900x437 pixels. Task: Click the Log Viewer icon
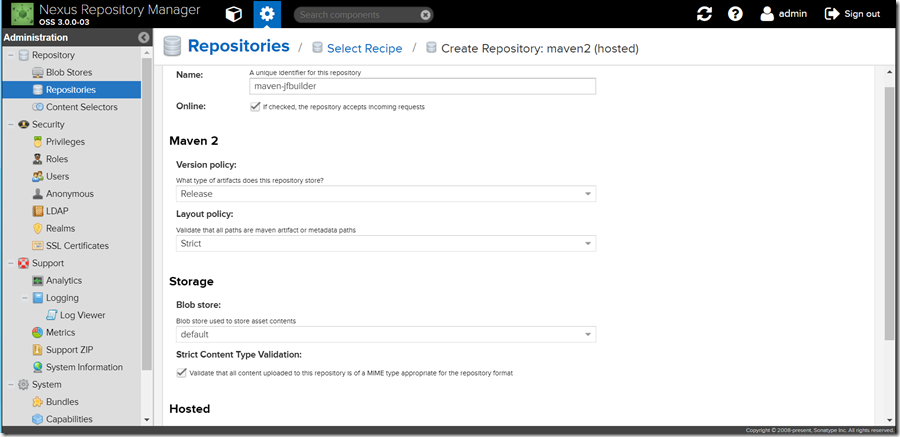point(52,315)
